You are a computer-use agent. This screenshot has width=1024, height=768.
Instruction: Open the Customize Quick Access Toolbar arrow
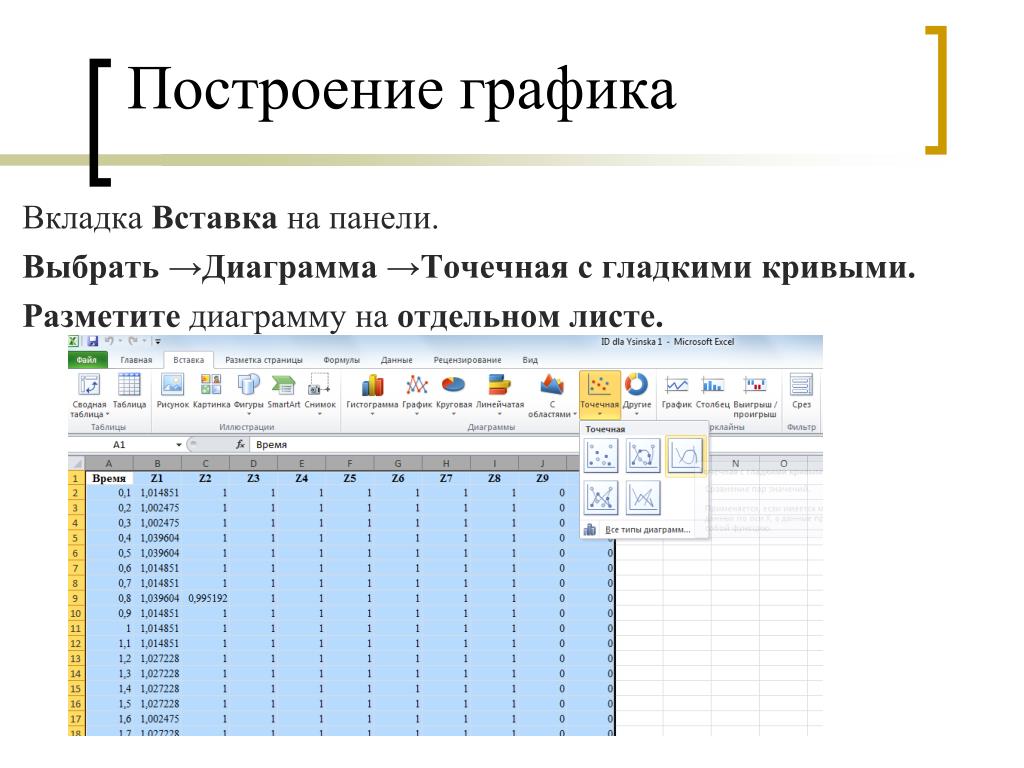tap(157, 342)
